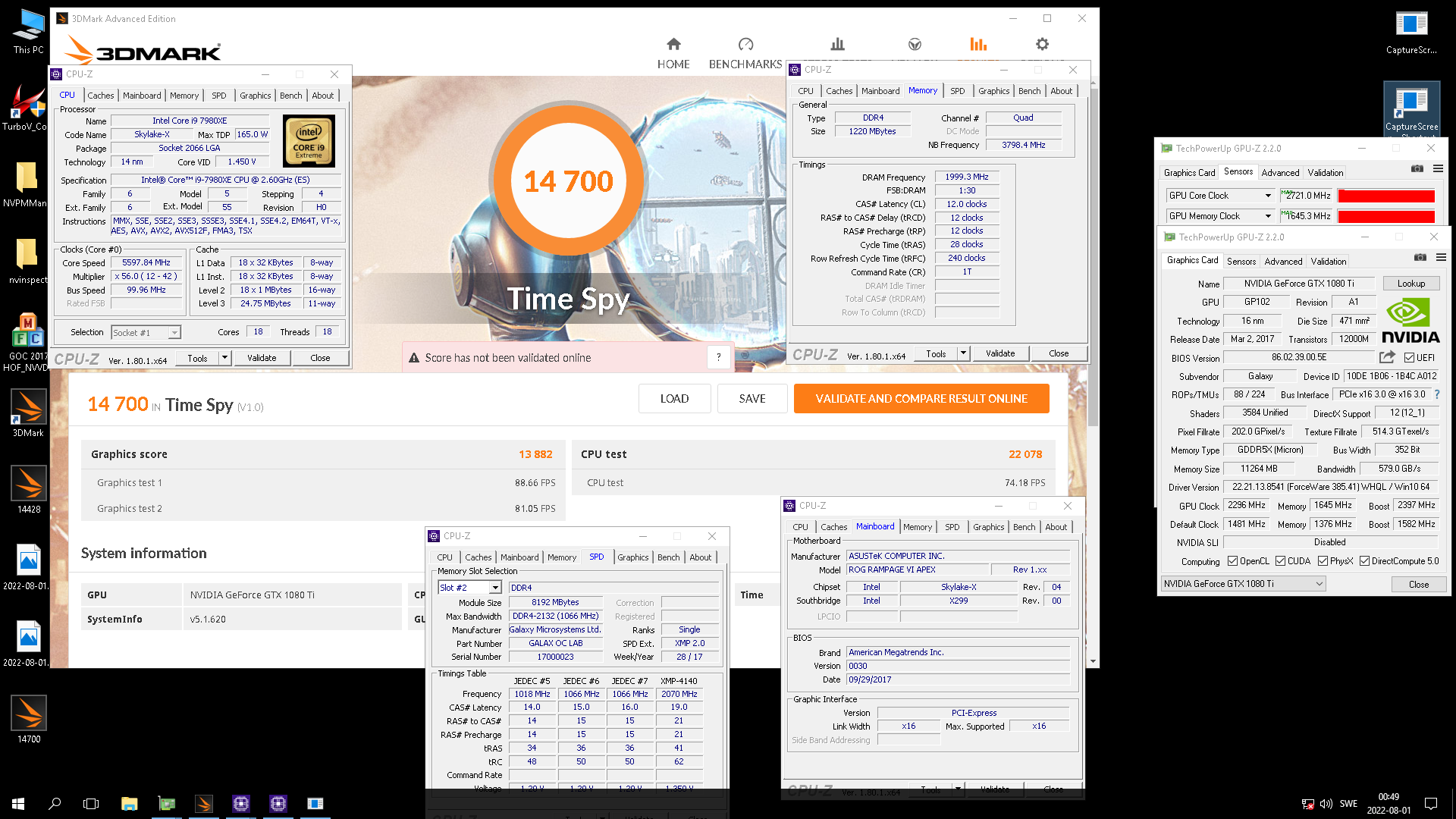This screenshot has width=1456, height=819.
Task: Click Bus Interface question mark help icon
Action: 1437,394
